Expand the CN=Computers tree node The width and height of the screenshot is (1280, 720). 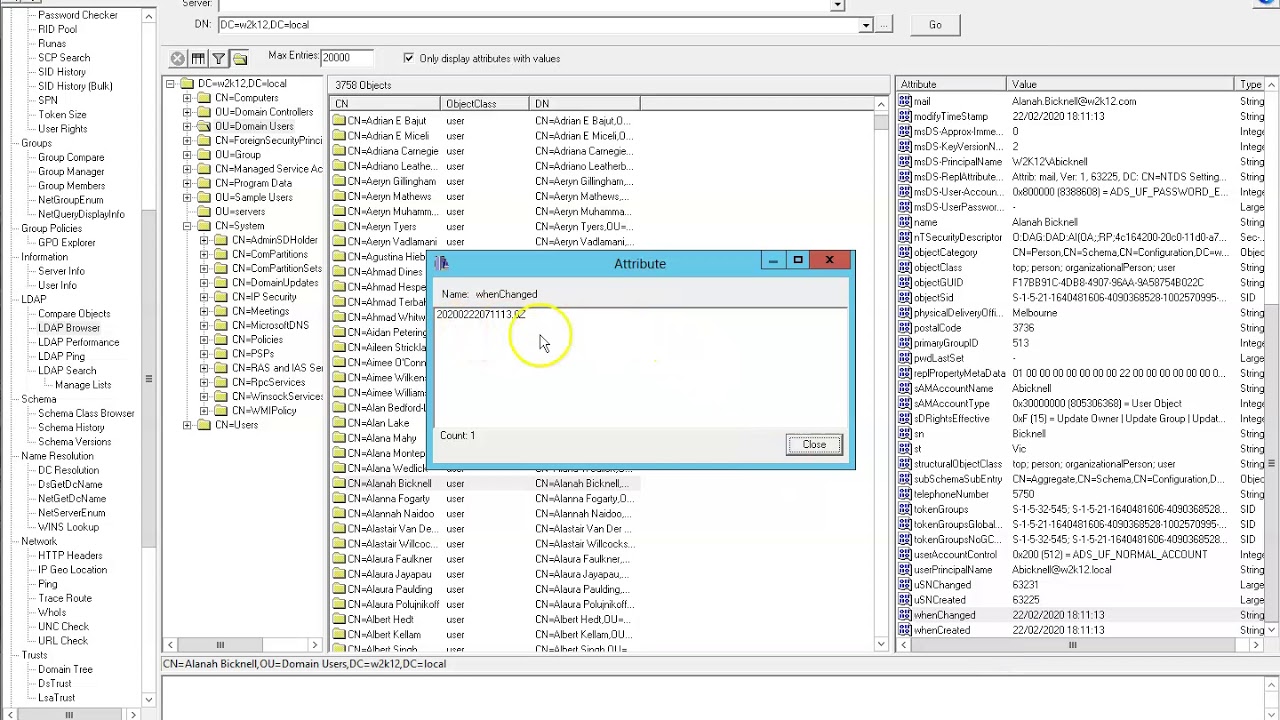(x=187, y=98)
